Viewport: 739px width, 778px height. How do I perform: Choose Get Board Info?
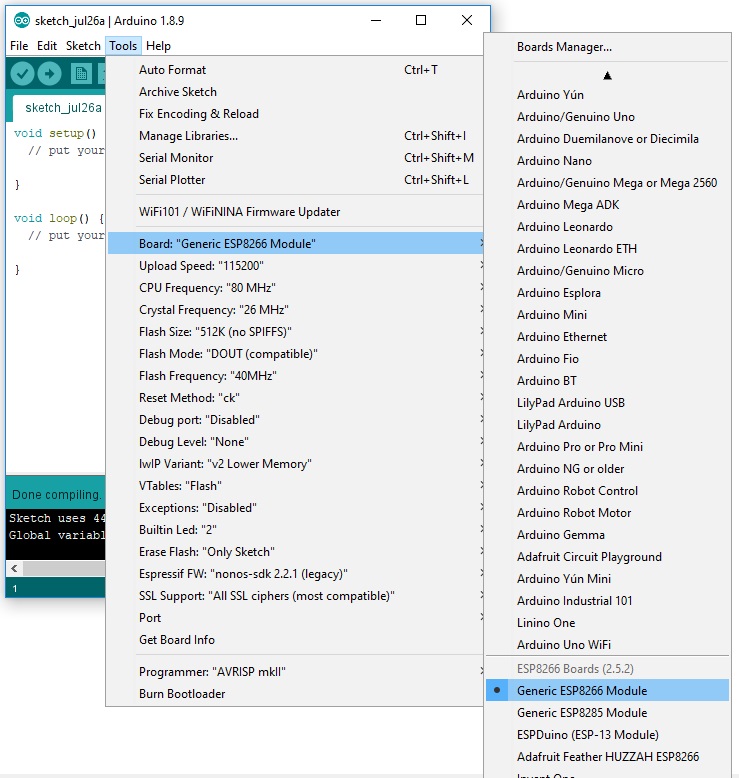pos(295,639)
